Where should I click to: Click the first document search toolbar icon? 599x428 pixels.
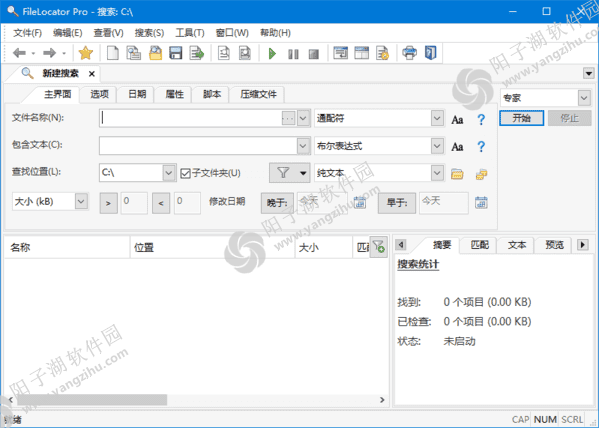[224, 53]
